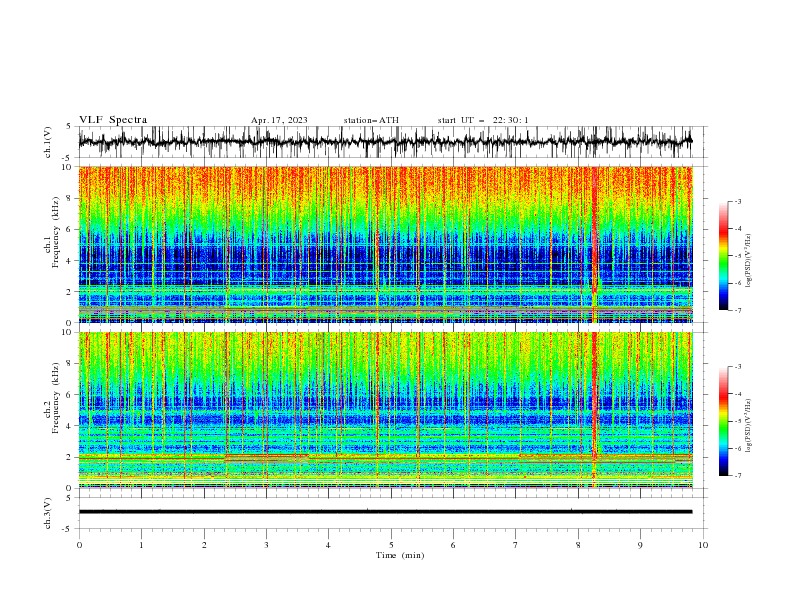Viewport: 792px width, 612px height.
Task: Click the time axis tick label '0'
Action: 79,545
